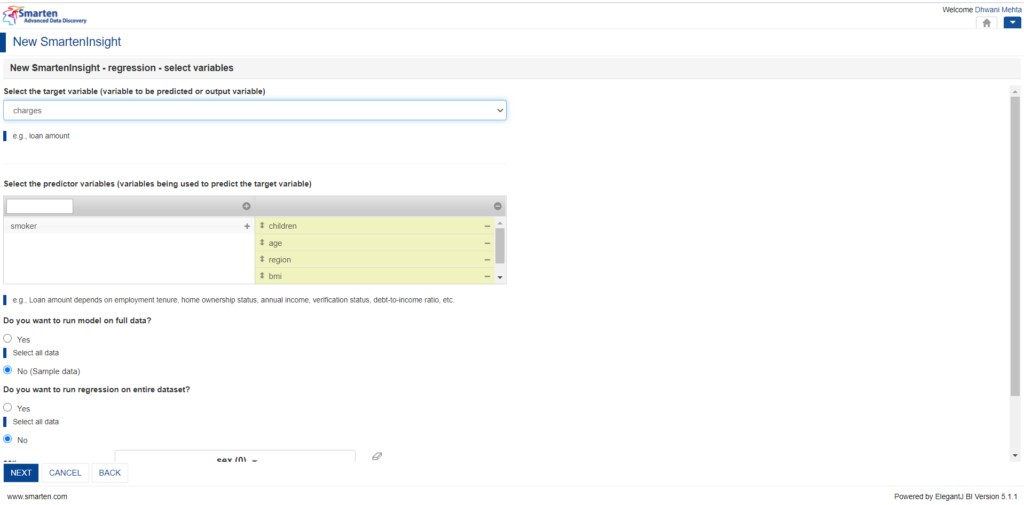Open the charges target variable dropdown

click(x=255, y=110)
